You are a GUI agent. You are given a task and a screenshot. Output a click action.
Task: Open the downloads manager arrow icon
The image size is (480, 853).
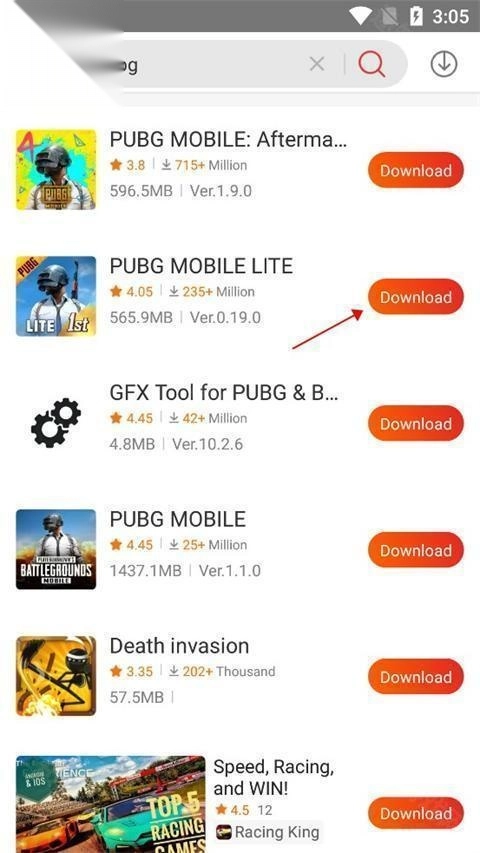pos(444,64)
